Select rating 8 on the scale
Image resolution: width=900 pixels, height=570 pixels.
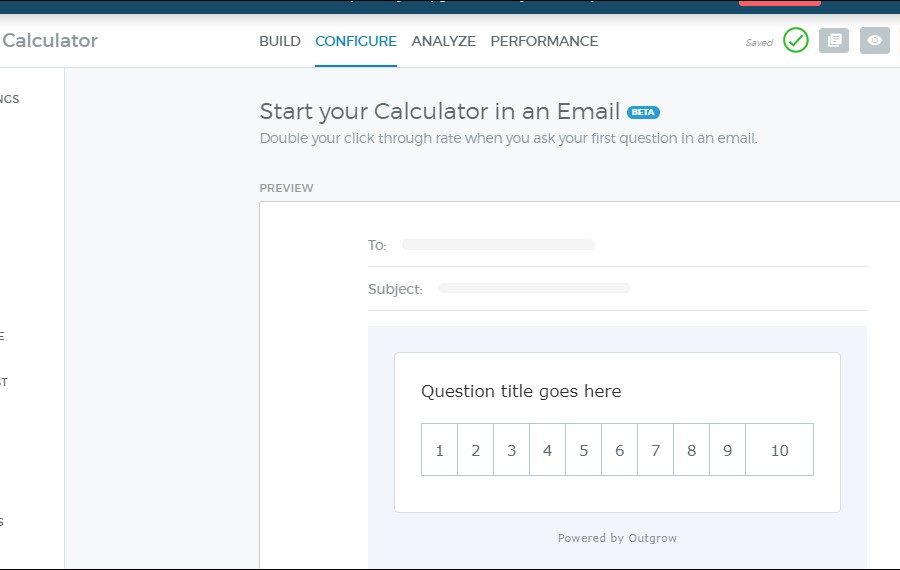(691, 450)
